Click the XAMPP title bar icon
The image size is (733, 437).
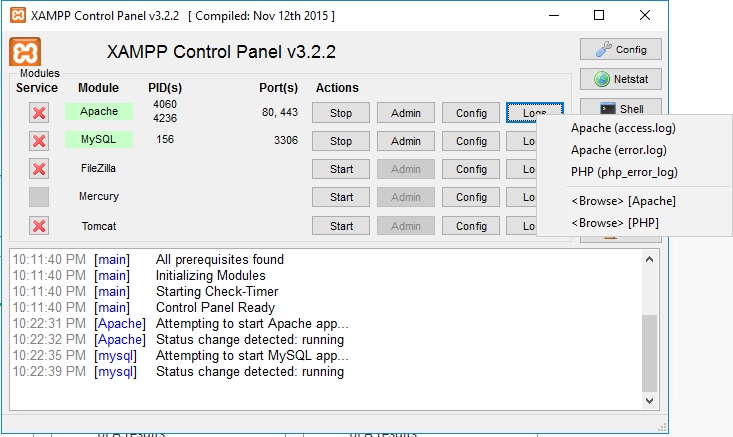click(x=18, y=15)
